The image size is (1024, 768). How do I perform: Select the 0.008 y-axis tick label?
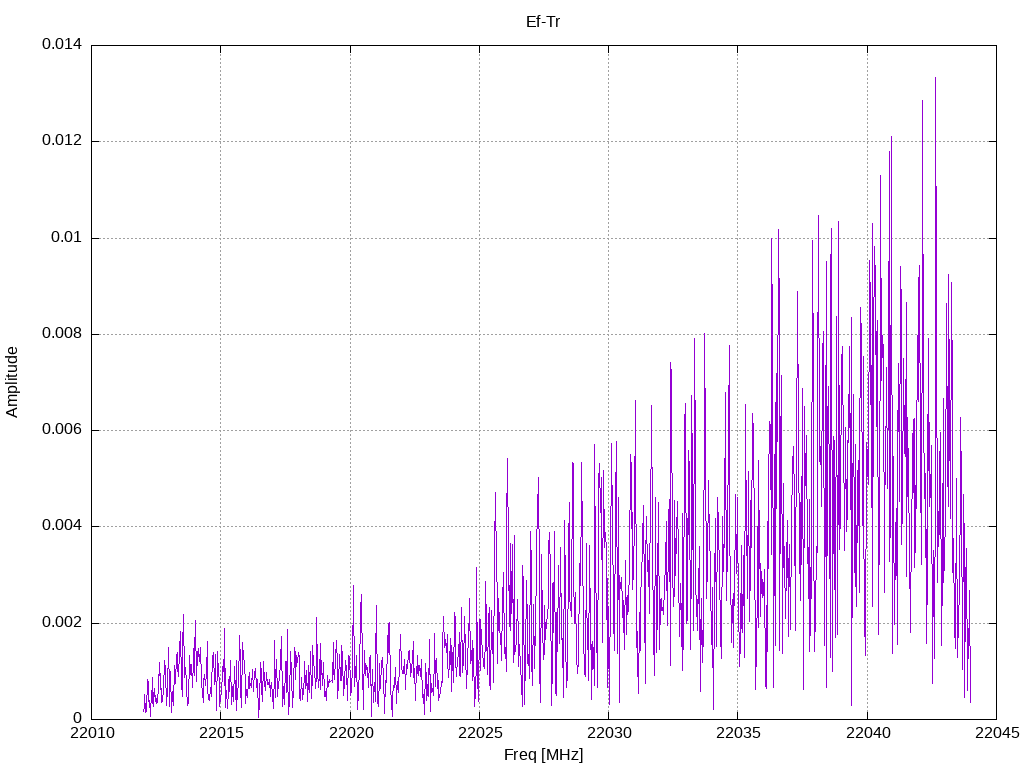61,334
